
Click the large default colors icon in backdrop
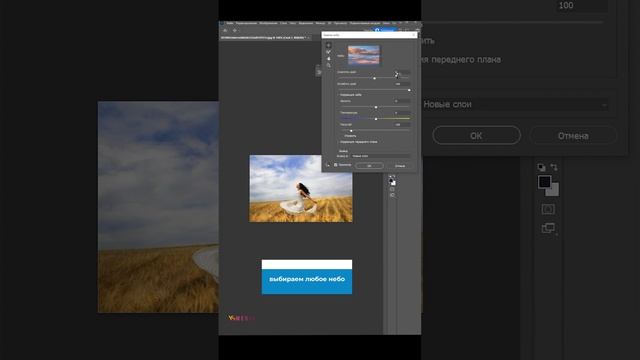[x=541, y=167]
